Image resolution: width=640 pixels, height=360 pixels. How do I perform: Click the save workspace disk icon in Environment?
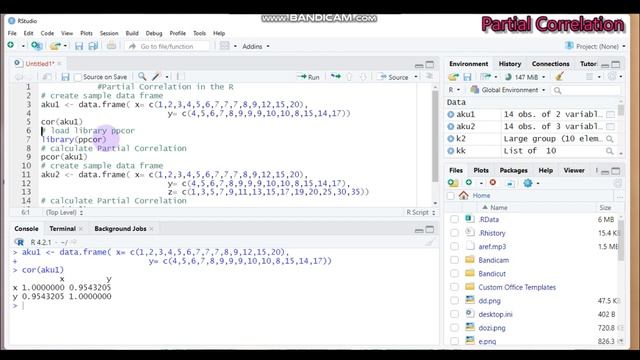pos(467,77)
